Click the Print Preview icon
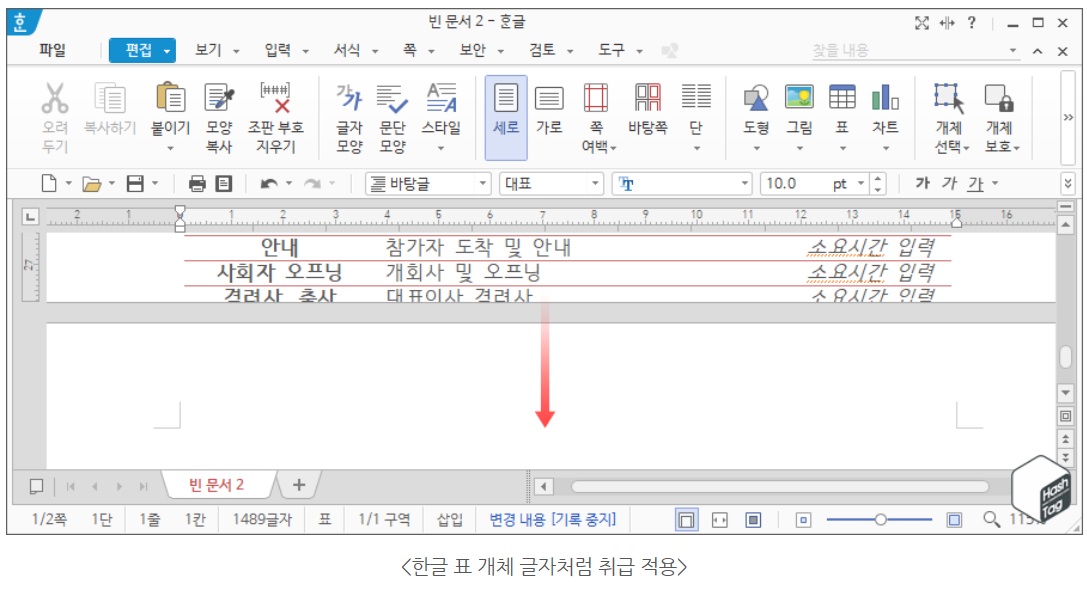The image size is (1087, 589). [x=223, y=184]
